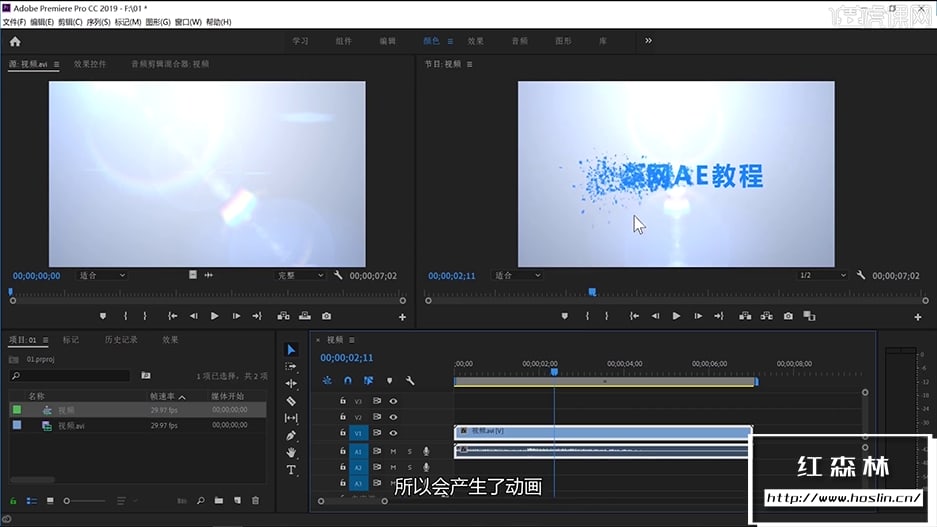The image size is (937, 527).
Task: Mute audio track A1
Action: point(393,451)
